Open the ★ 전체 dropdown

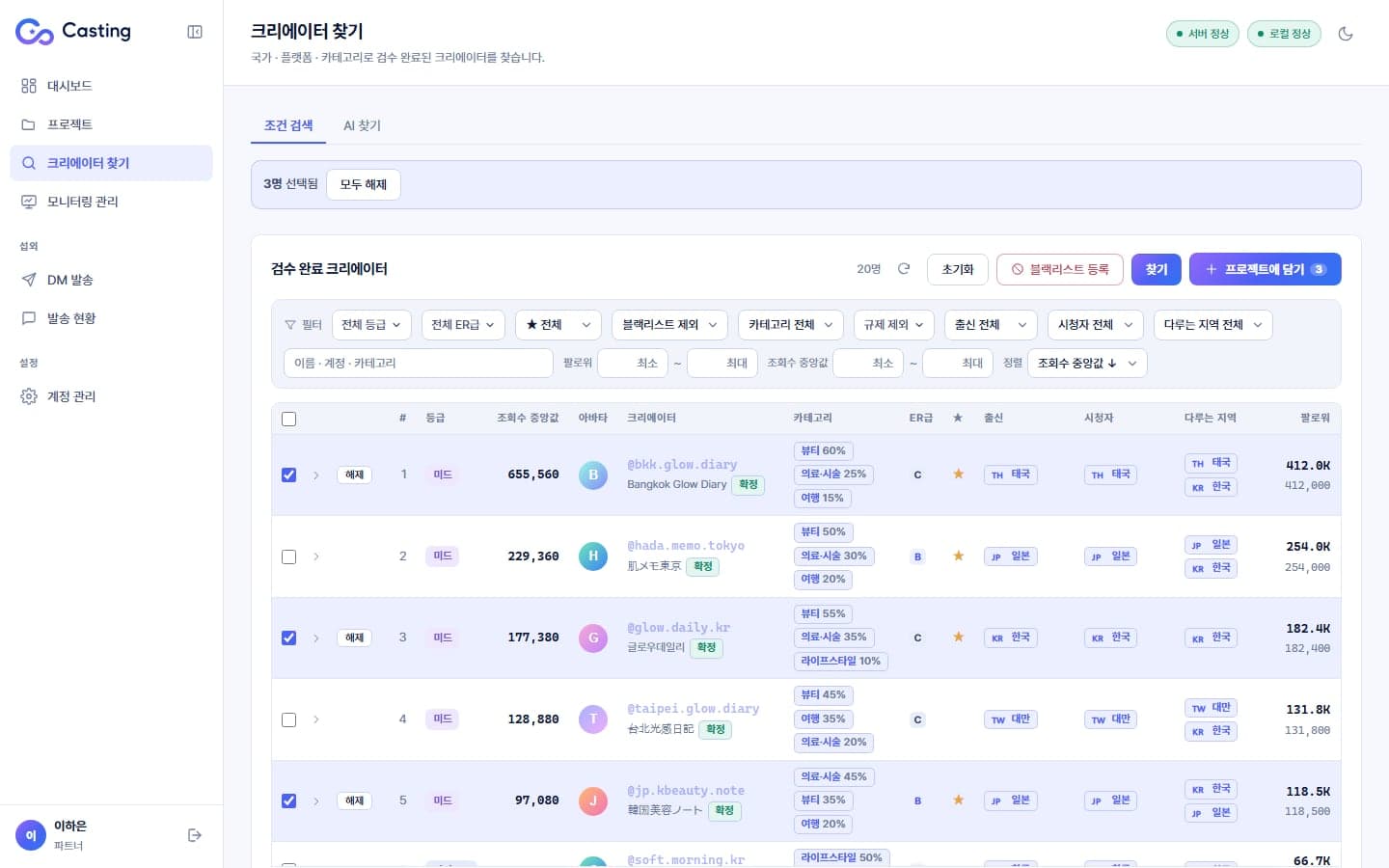point(558,325)
